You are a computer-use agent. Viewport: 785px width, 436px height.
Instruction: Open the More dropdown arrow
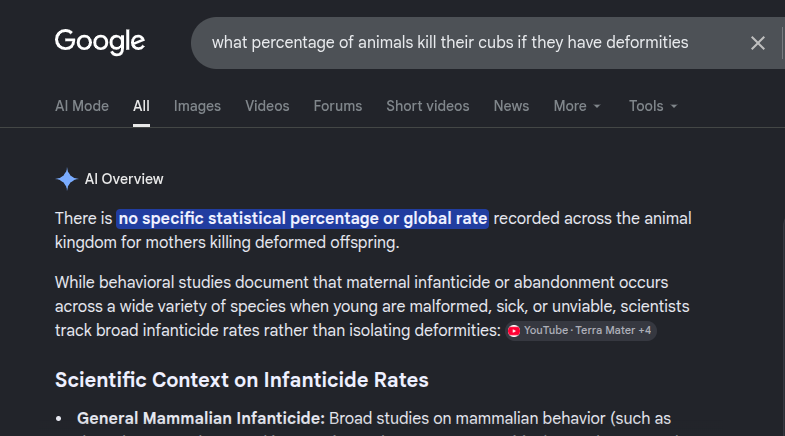click(597, 106)
